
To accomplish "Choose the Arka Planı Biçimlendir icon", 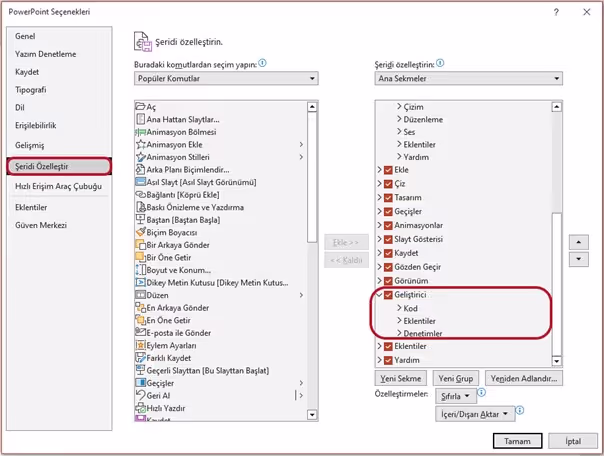I will point(141,170).
